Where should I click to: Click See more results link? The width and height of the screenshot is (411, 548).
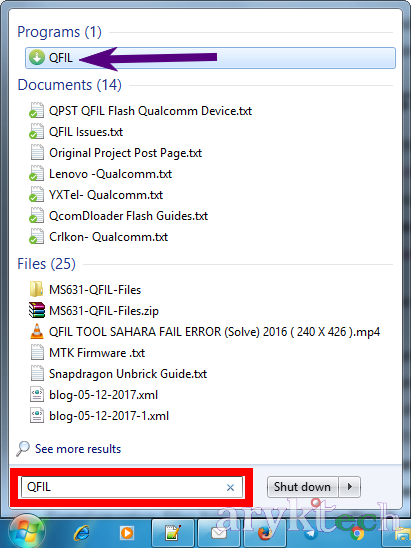tap(78, 449)
